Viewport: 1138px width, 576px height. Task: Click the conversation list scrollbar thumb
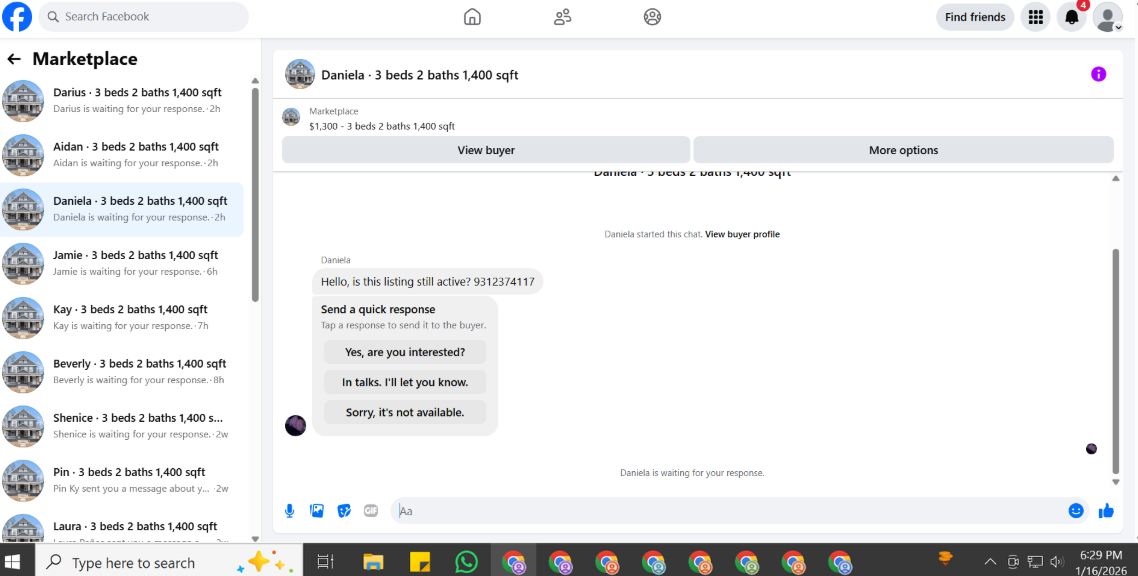pos(255,194)
